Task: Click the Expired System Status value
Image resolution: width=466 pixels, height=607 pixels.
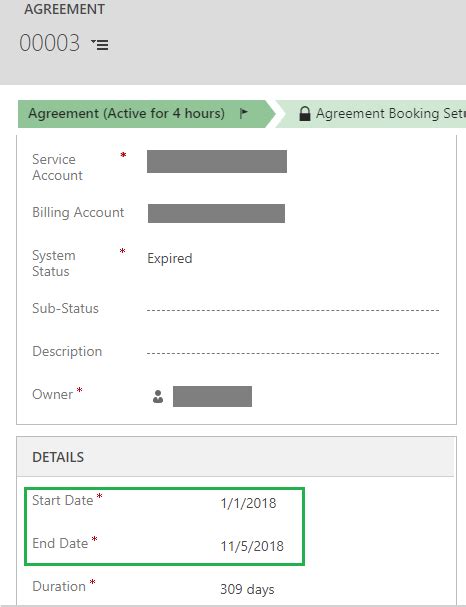Action: click(x=170, y=258)
